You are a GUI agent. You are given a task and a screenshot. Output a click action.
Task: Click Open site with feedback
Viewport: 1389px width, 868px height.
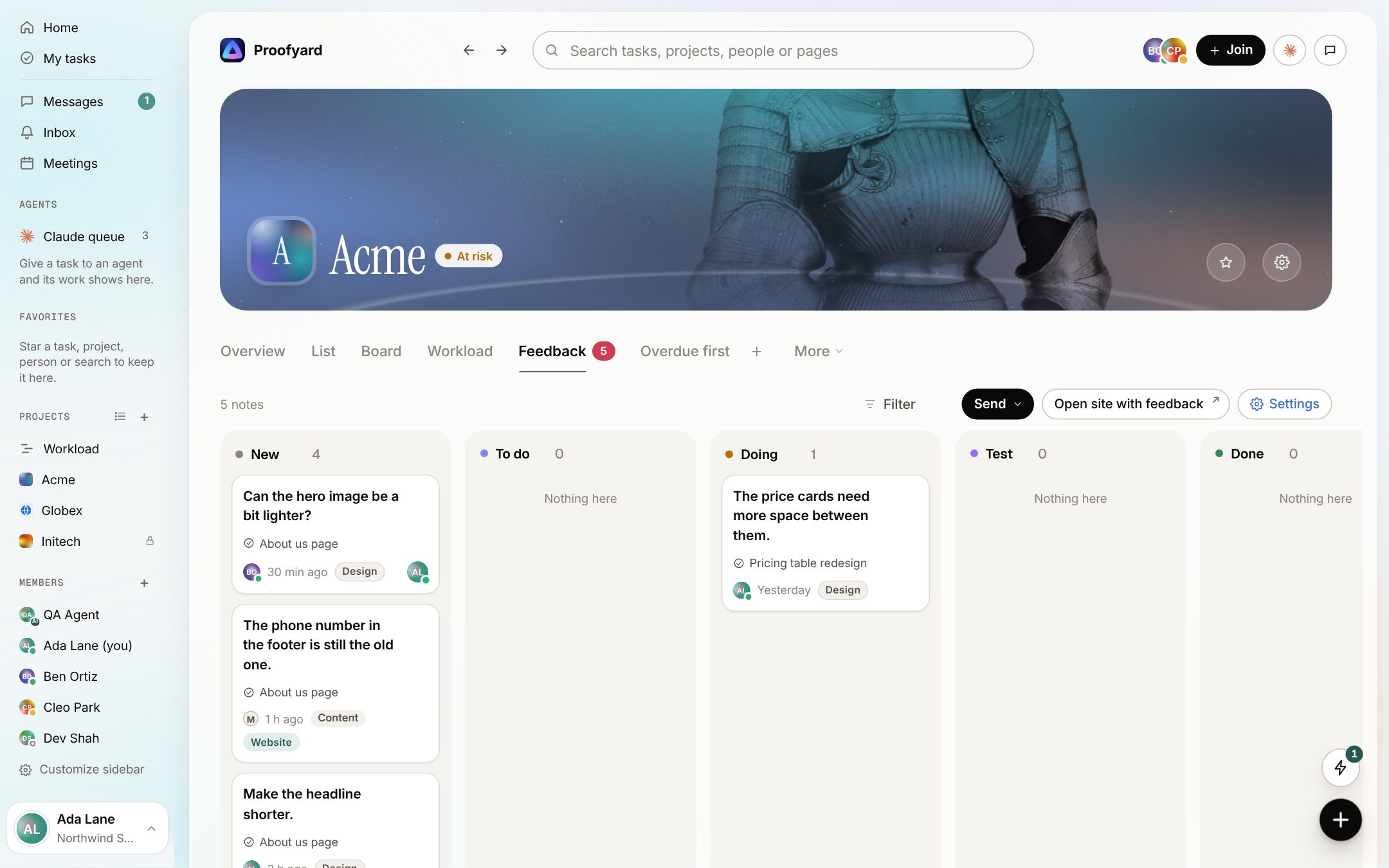tap(1136, 404)
